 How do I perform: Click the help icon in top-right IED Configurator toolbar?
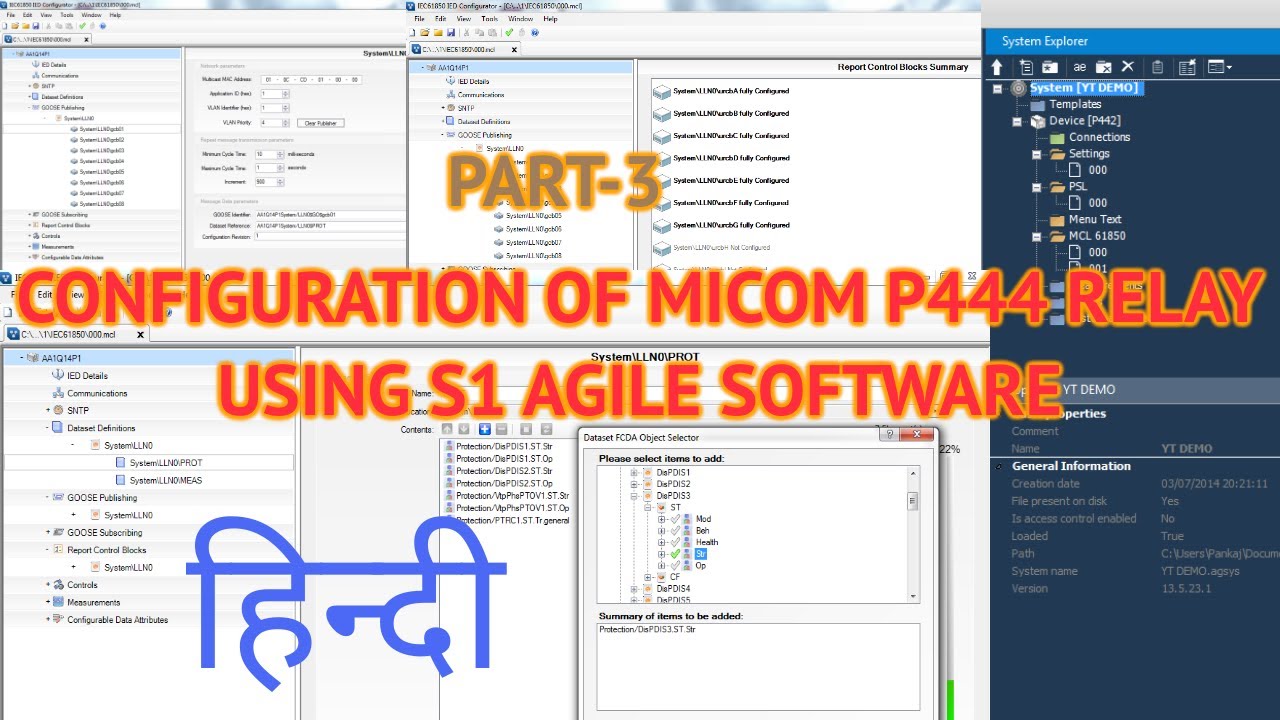536,32
